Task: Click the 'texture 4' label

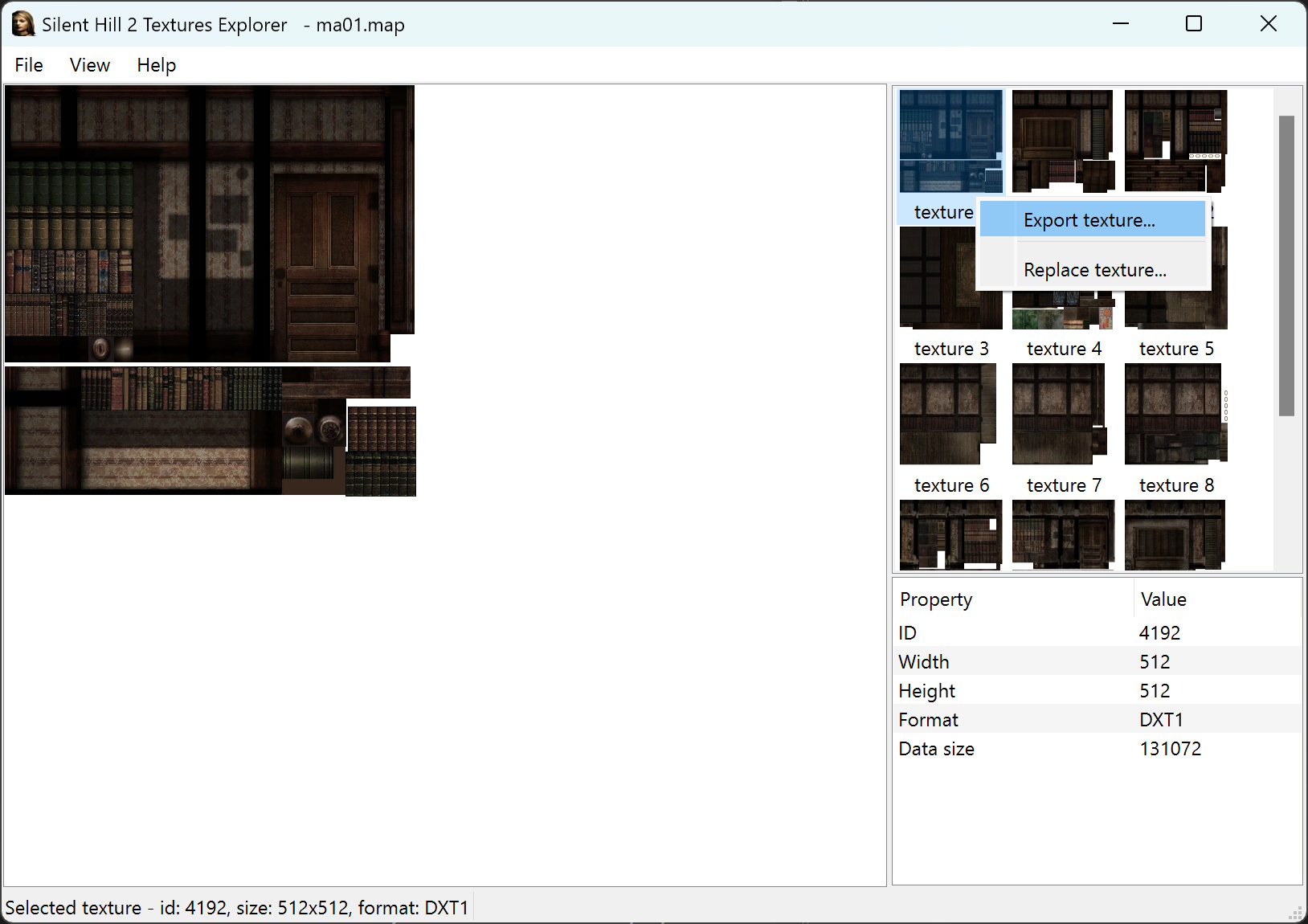Action: (1064, 349)
